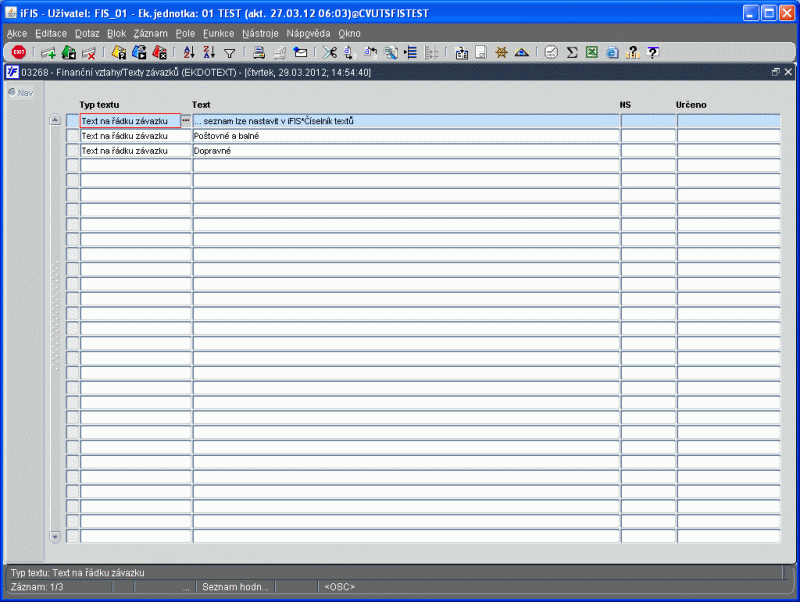Click the question mark with people icon

coord(633,52)
